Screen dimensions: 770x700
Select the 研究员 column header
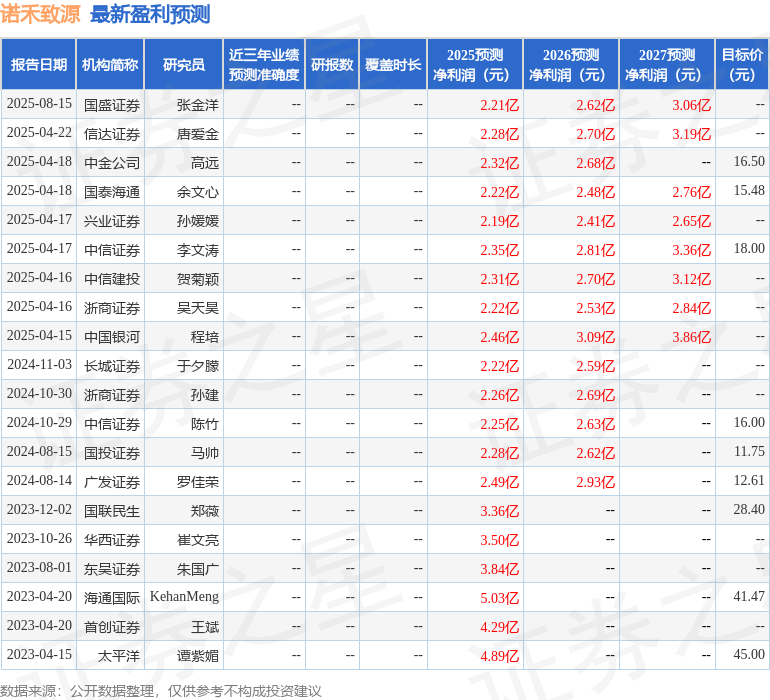(184, 64)
